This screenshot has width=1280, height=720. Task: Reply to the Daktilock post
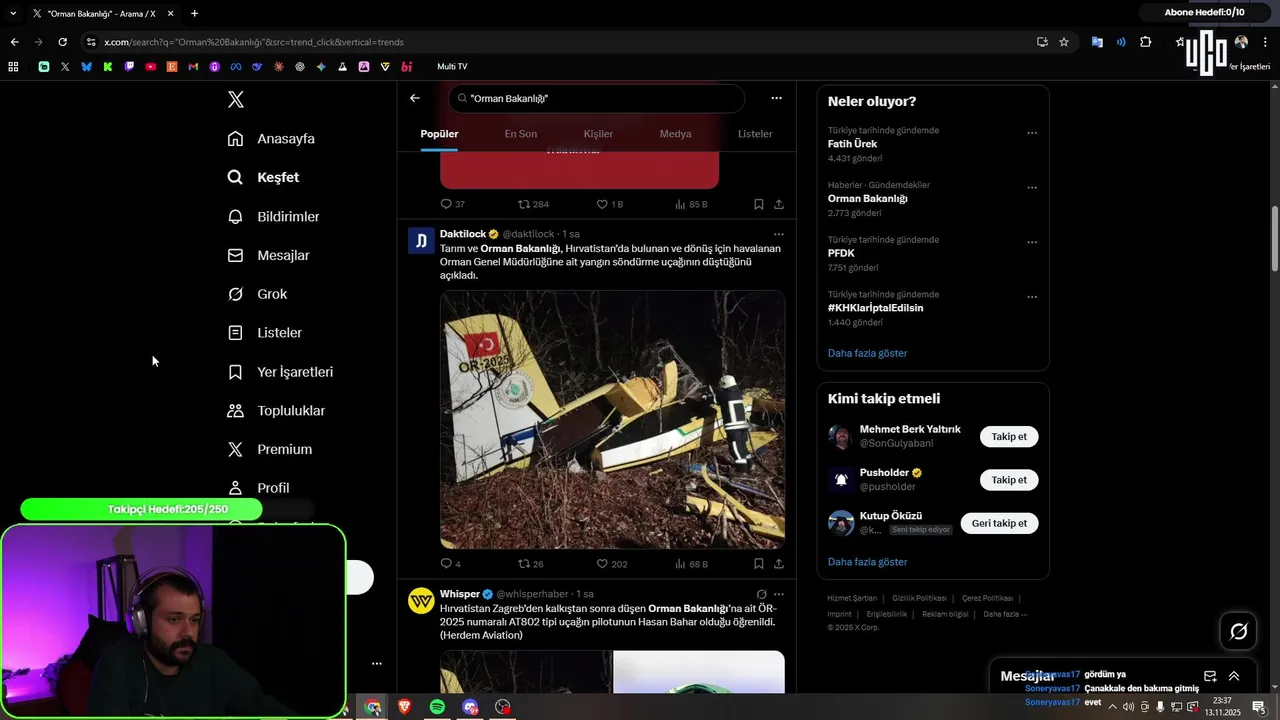[x=451, y=564]
